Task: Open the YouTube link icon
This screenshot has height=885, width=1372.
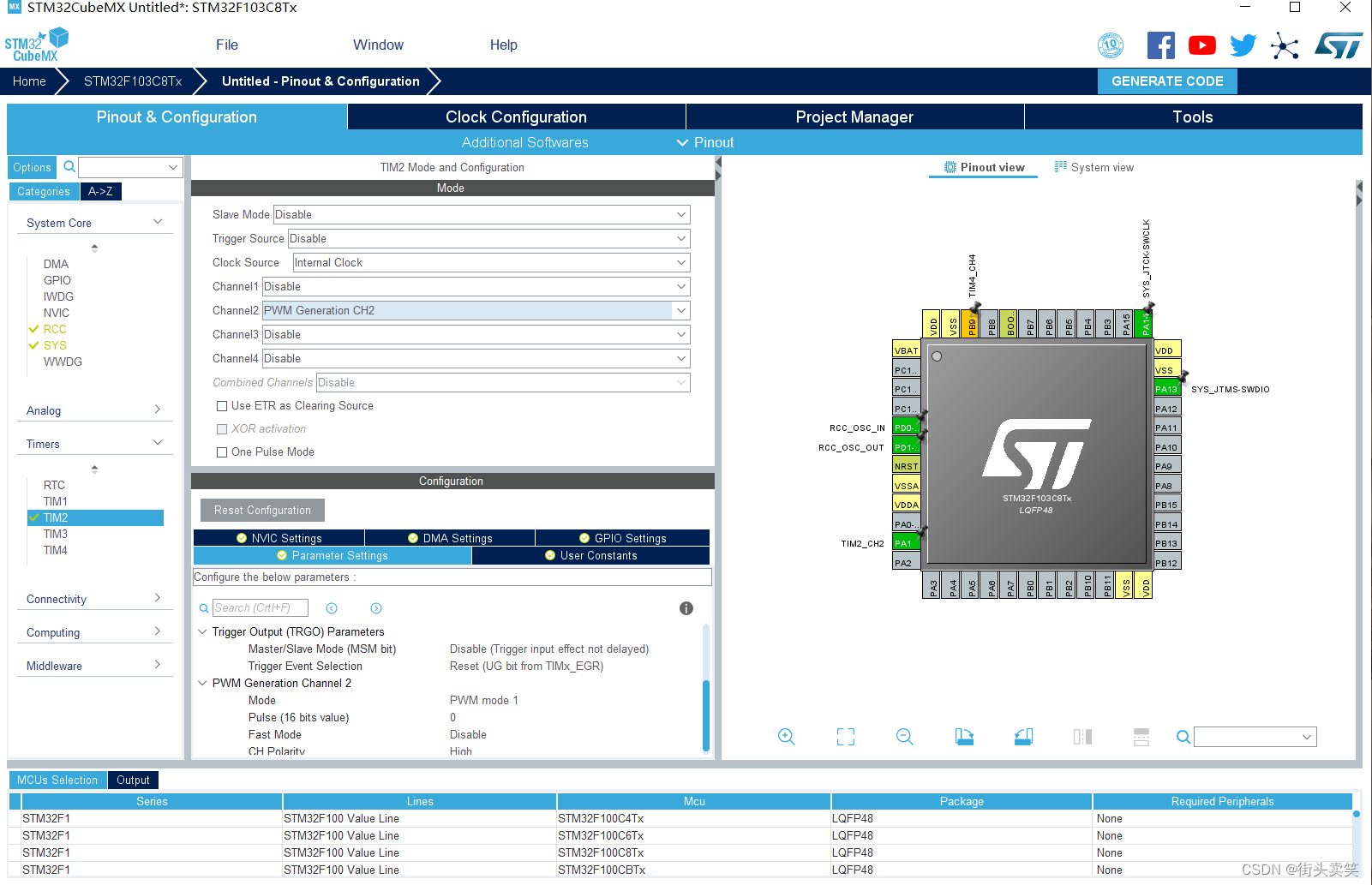Action: tap(1201, 45)
